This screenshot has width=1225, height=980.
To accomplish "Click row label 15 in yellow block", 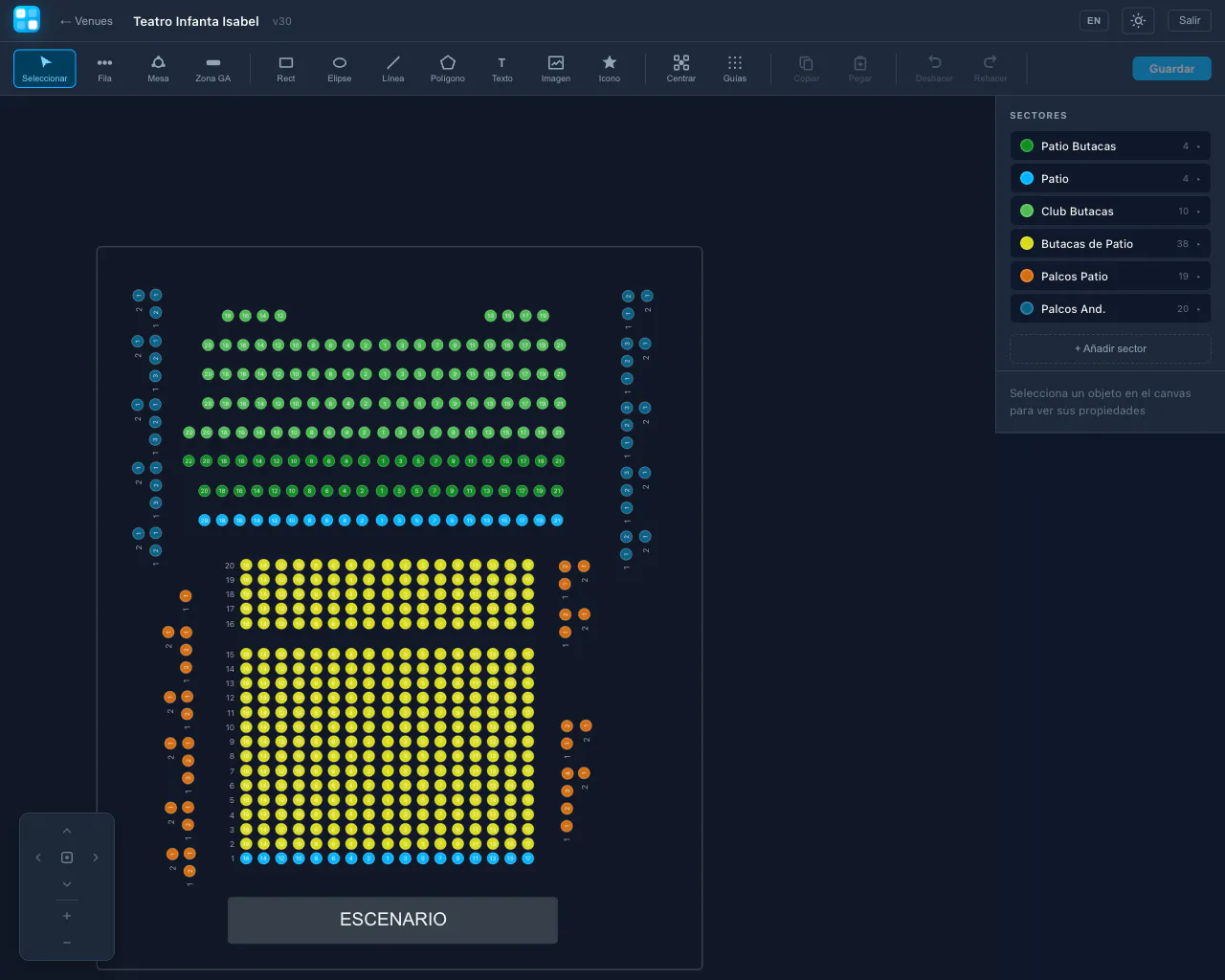I will (x=230, y=655).
